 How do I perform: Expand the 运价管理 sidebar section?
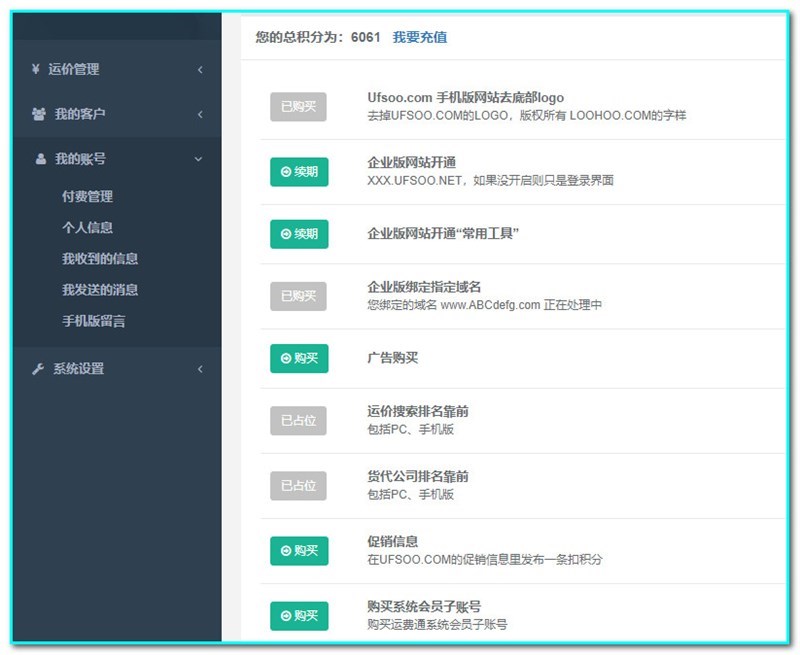[110, 70]
